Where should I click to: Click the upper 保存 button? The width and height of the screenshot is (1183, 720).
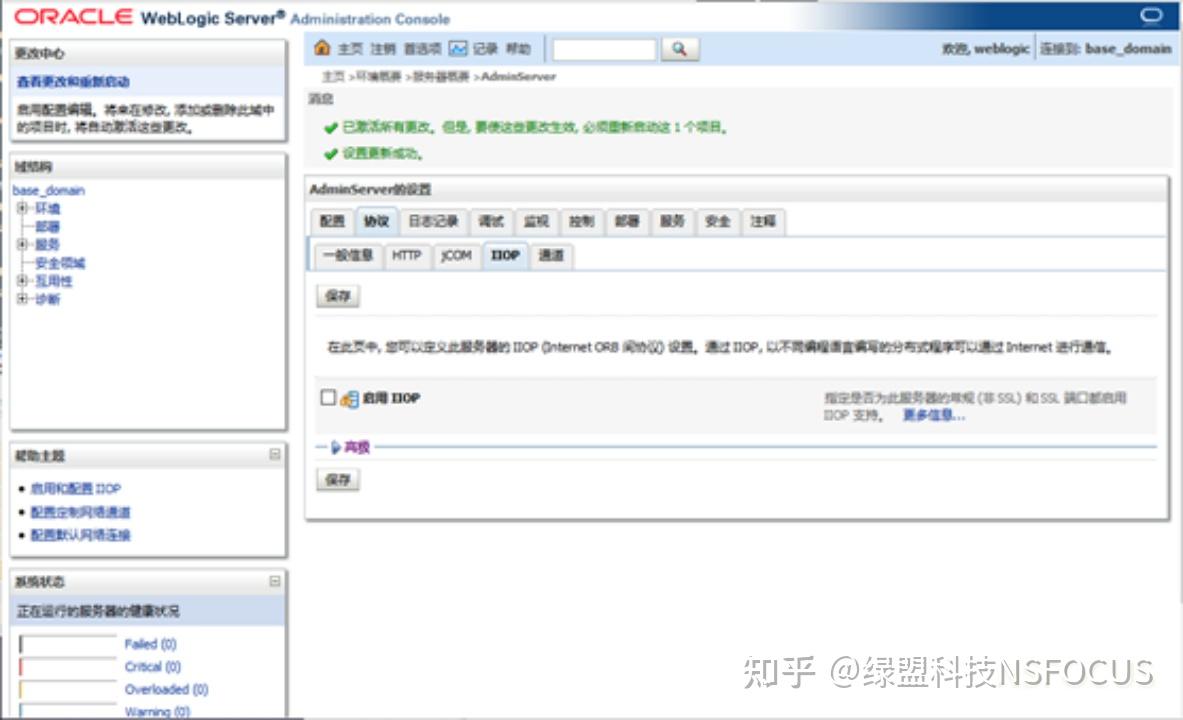pyautogui.click(x=337, y=296)
